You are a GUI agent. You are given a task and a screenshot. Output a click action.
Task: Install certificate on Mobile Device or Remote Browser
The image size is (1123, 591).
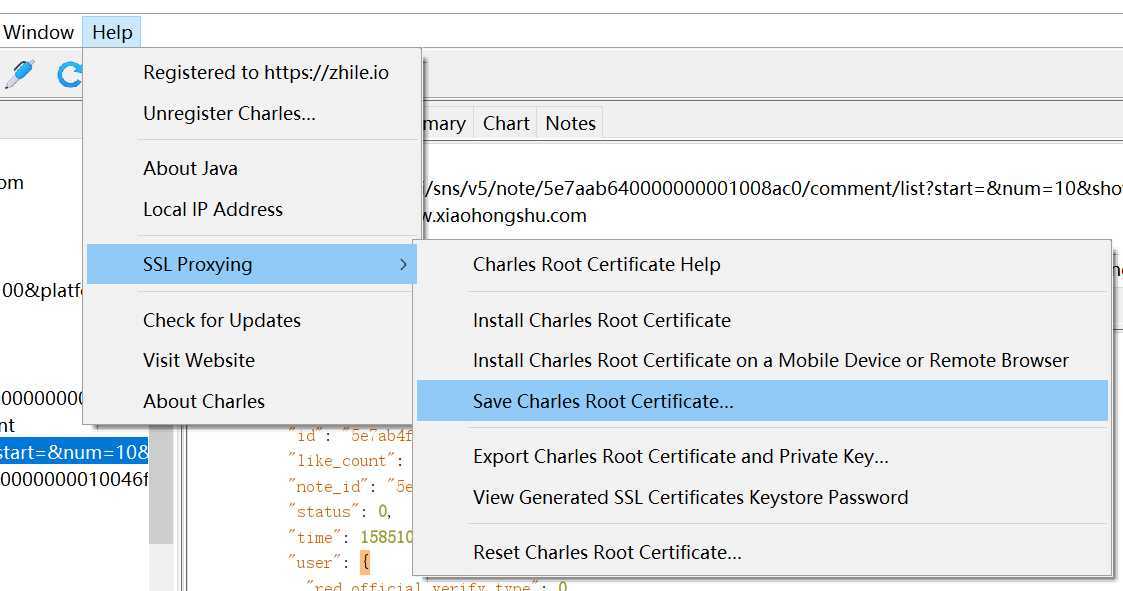771,360
